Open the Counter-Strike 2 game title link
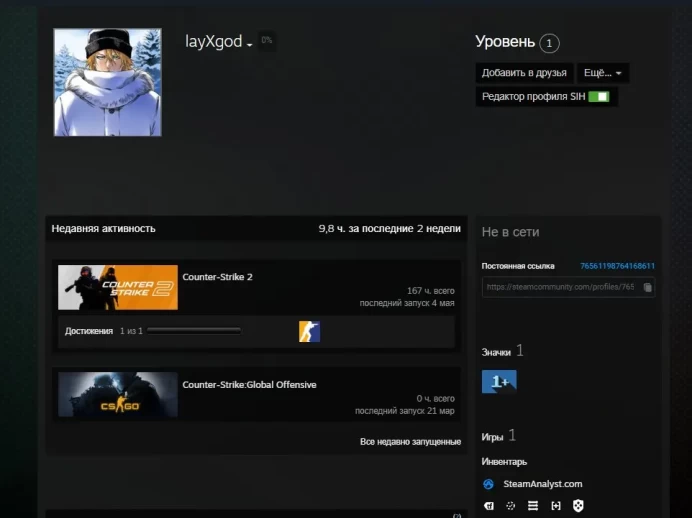The height and width of the screenshot is (518, 692). click(x=218, y=277)
